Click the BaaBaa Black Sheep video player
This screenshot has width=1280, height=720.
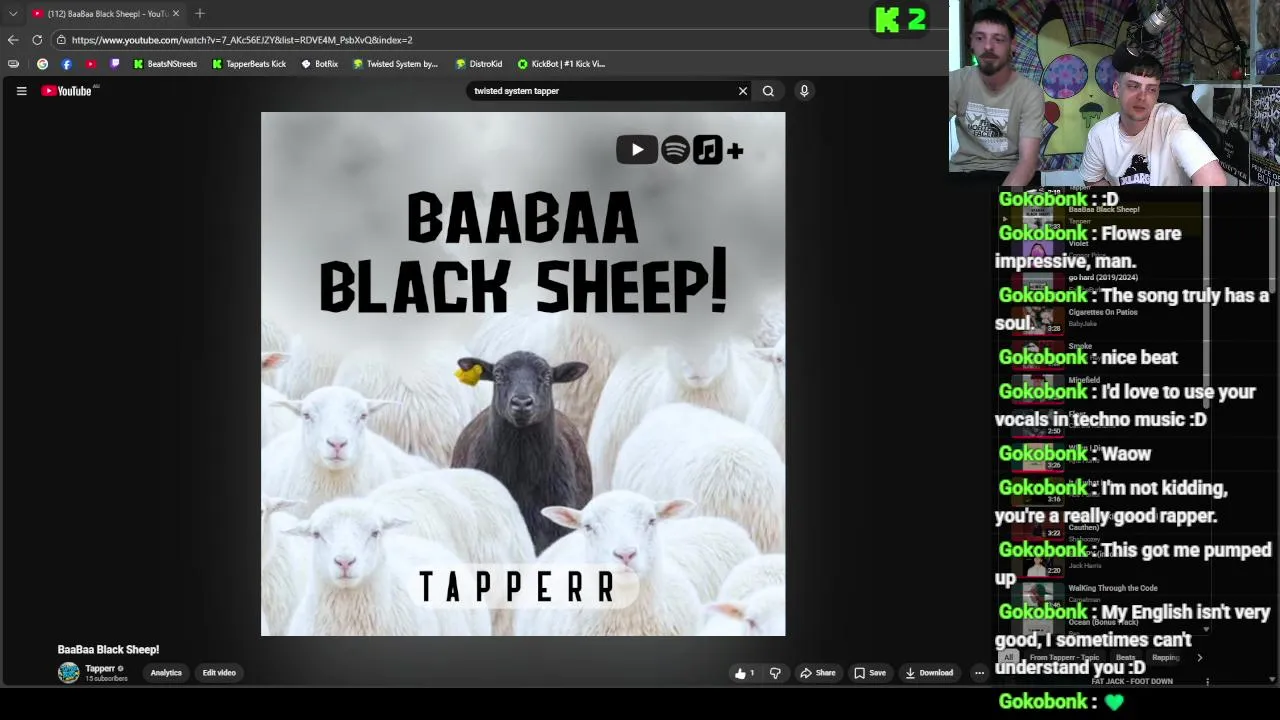523,374
